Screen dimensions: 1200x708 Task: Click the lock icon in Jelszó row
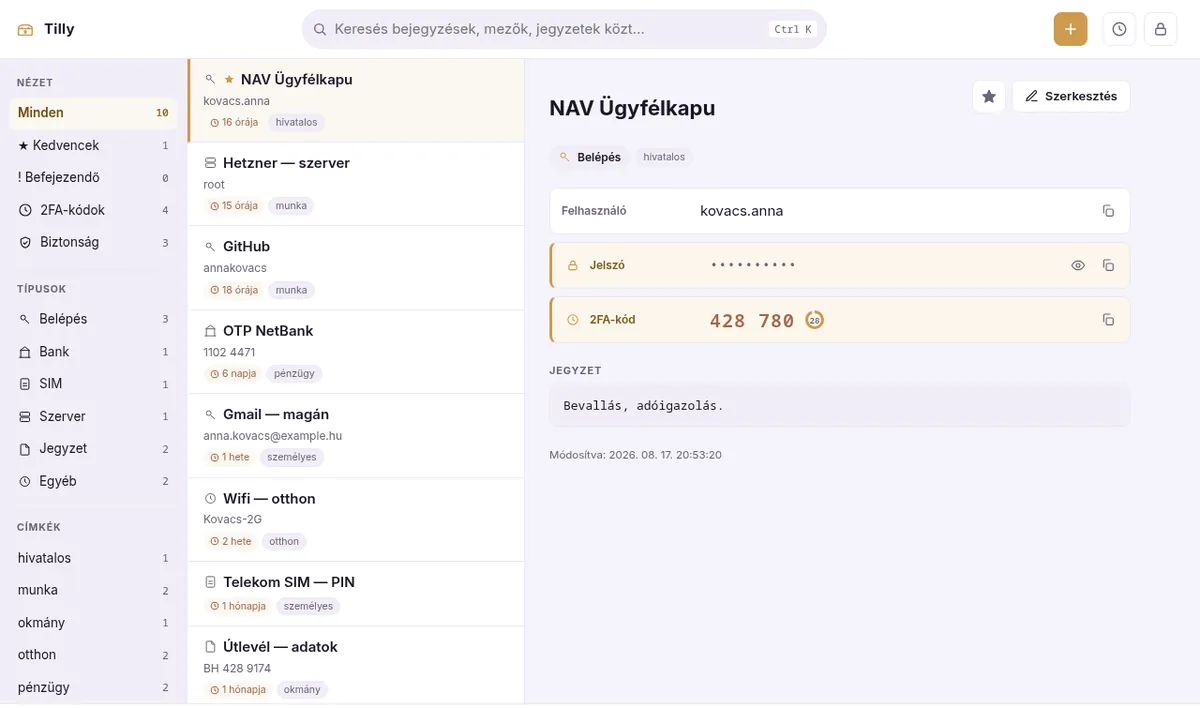pyautogui.click(x=573, y=266)
